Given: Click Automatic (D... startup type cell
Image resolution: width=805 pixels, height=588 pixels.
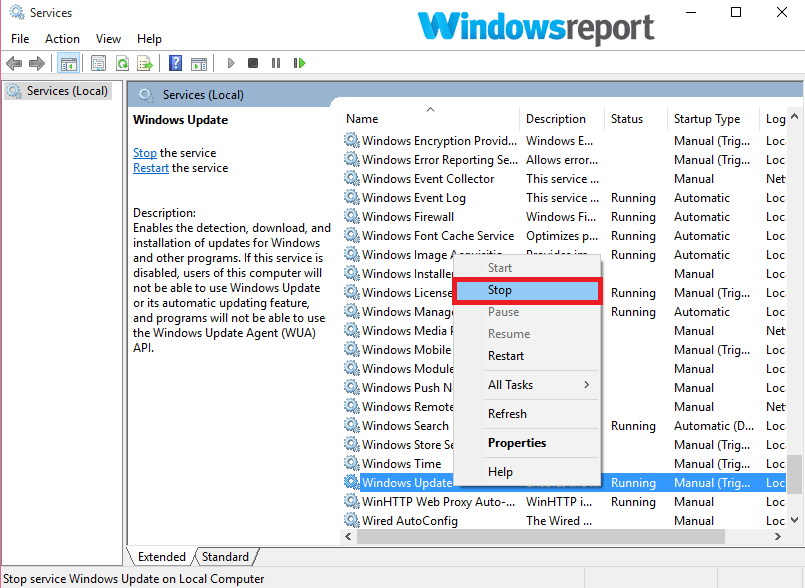Looking at the screenshot, I should click(714, 426).
